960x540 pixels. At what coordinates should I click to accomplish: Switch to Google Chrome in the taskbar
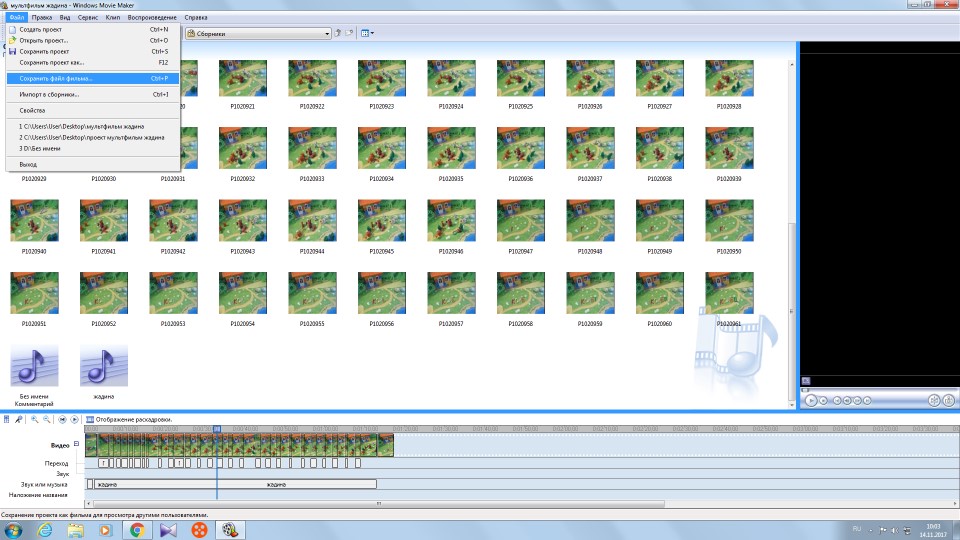[x=137, y=530]
